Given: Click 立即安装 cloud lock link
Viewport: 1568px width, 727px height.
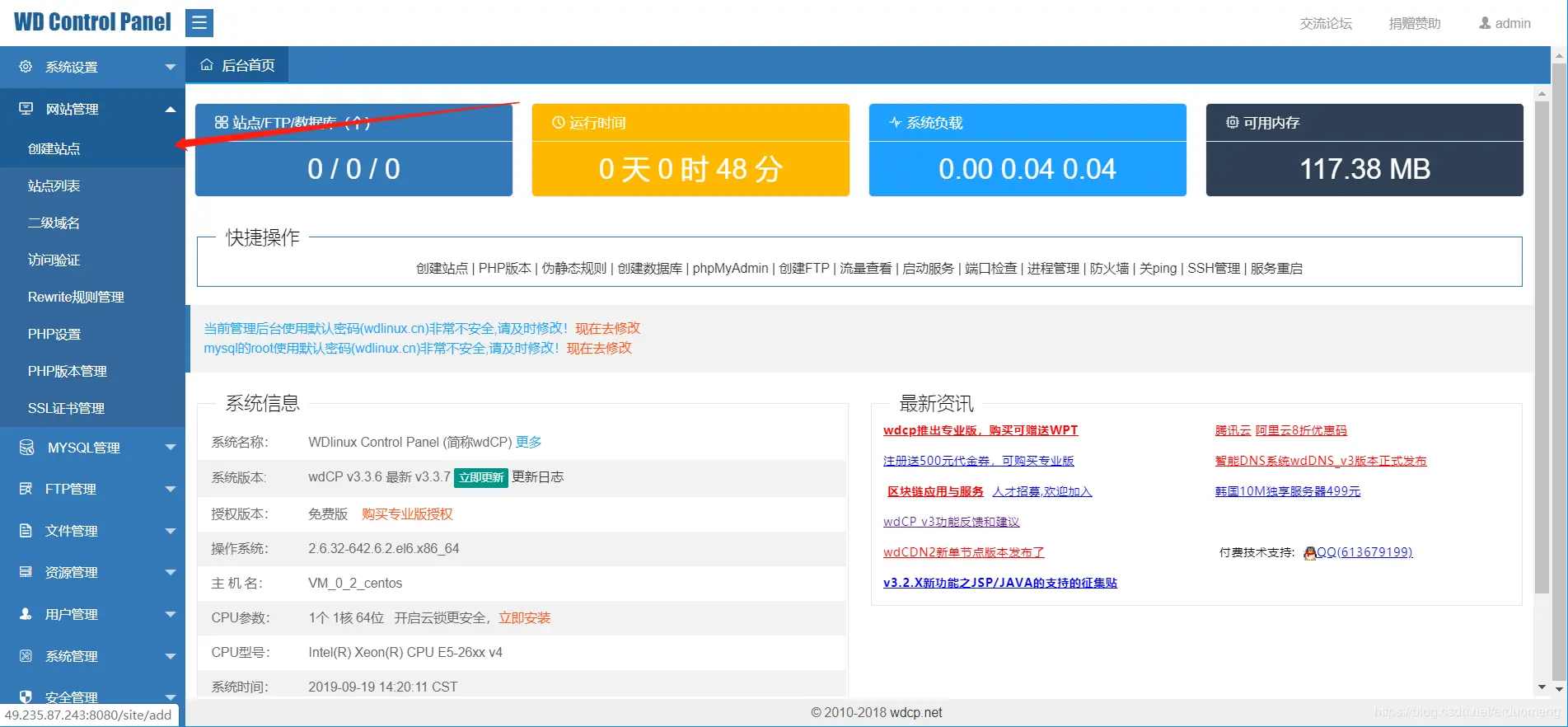Looking at the screenshot, I should tap(524, 617).
